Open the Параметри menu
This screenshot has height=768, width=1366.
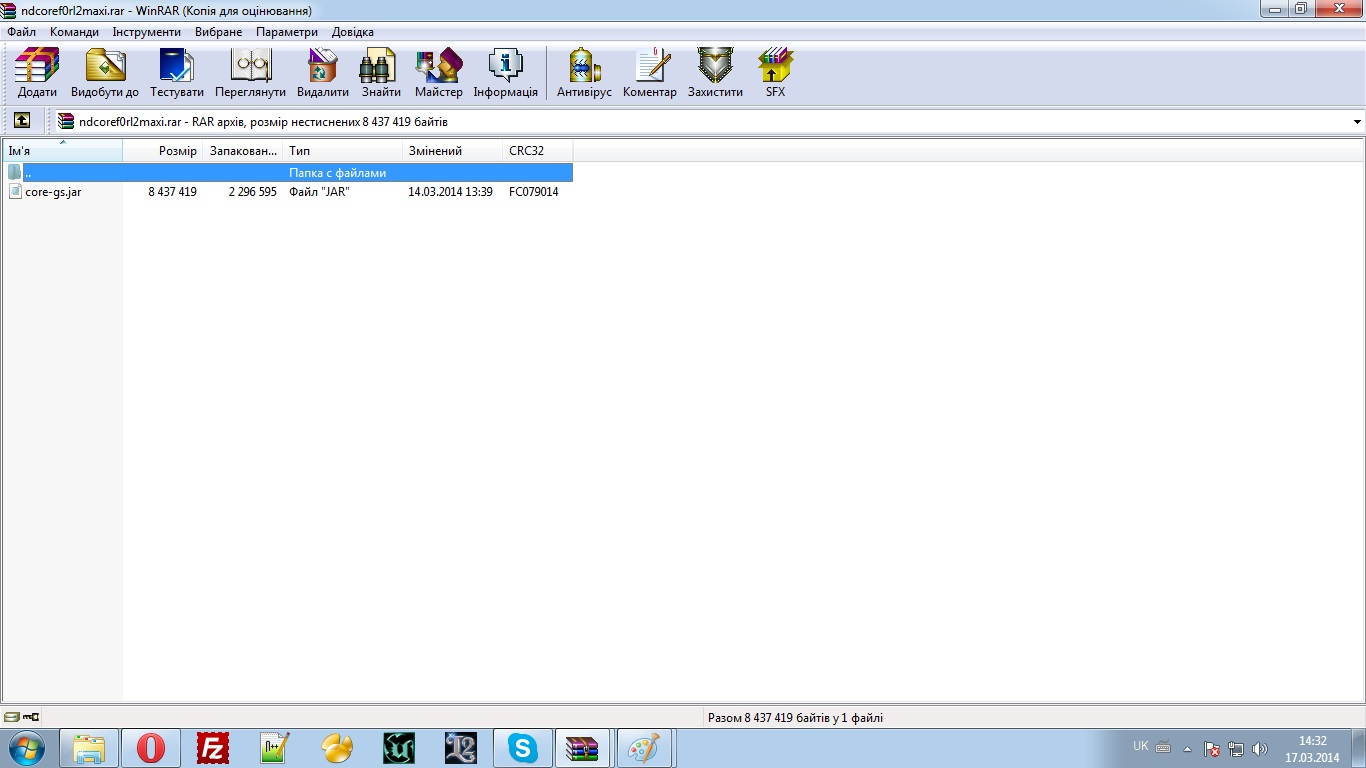287,32
